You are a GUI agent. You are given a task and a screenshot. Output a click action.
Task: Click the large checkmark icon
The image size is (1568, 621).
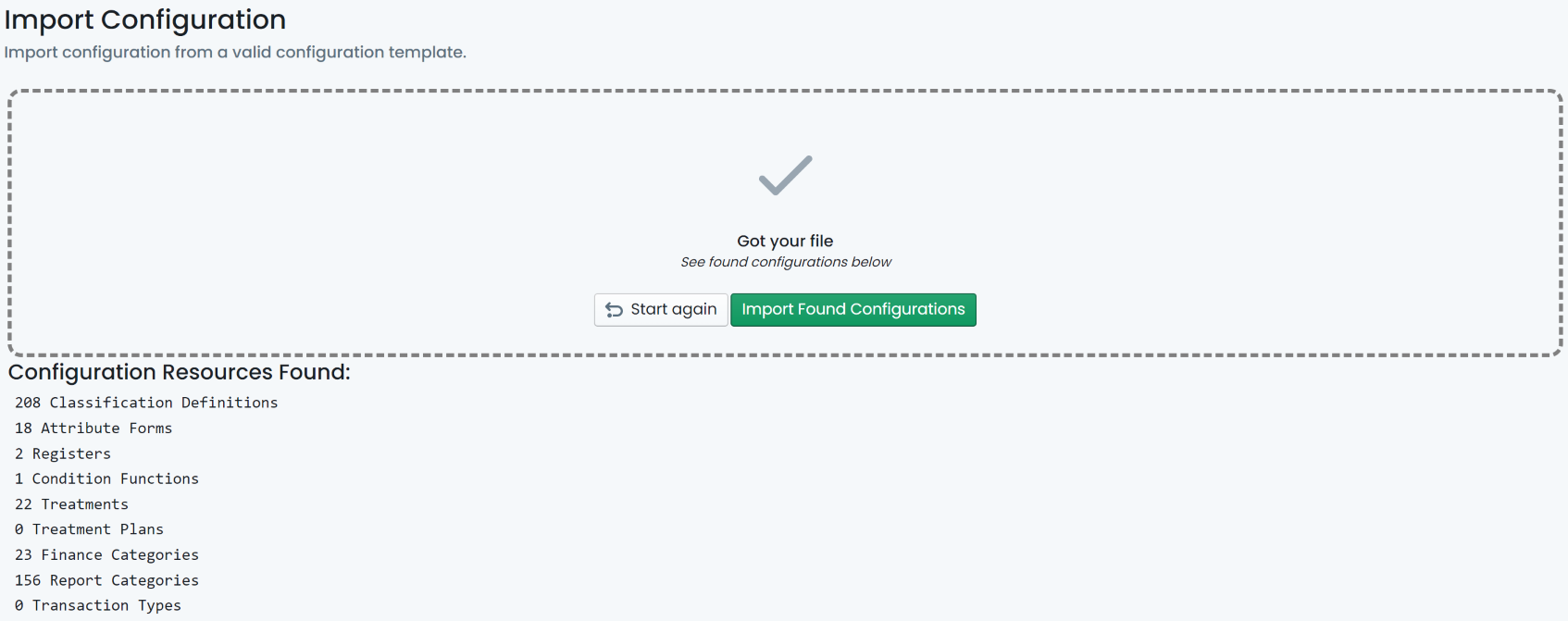pos(785,176)
